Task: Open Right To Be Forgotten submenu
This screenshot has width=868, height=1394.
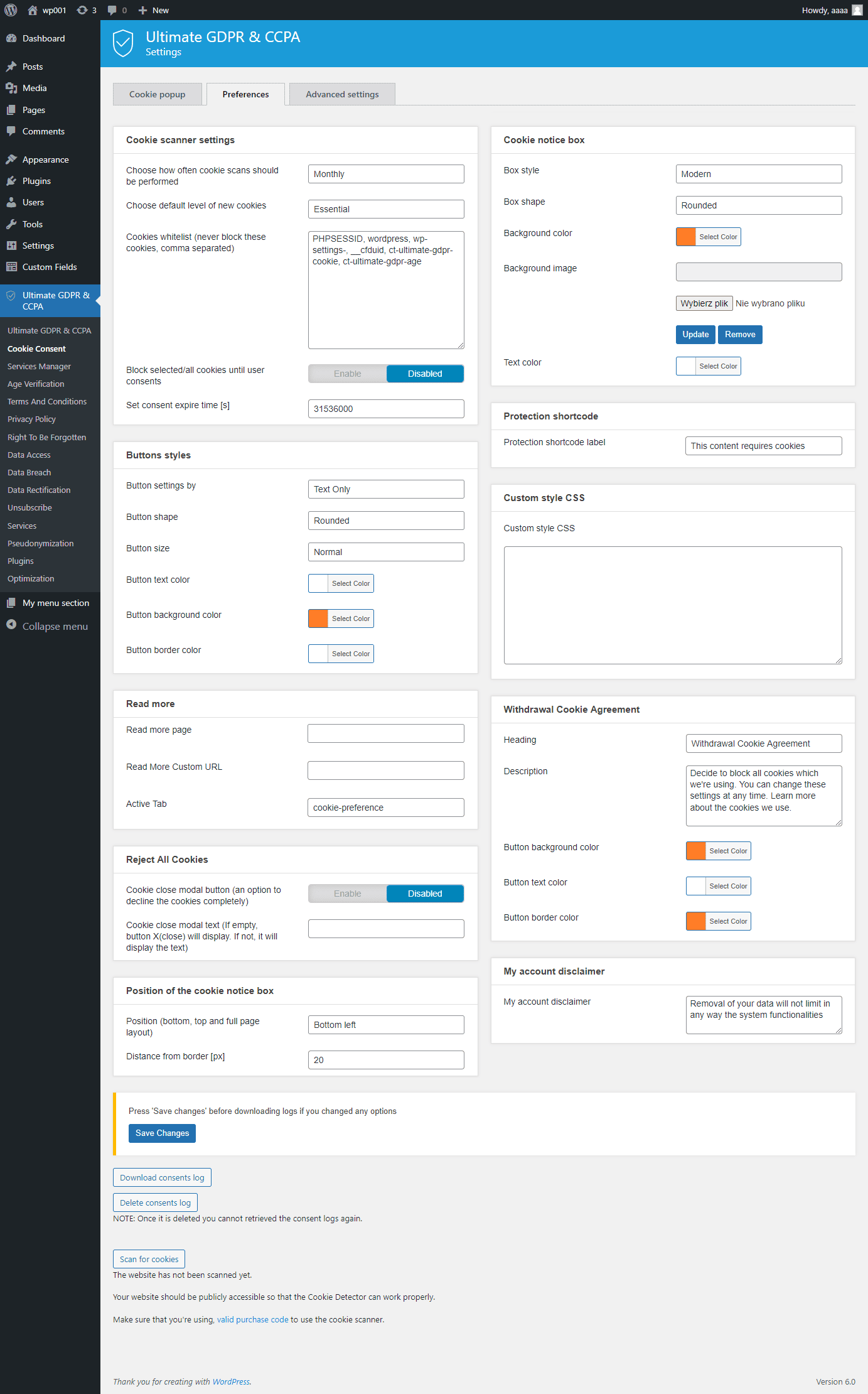Action: coord(46,437)
